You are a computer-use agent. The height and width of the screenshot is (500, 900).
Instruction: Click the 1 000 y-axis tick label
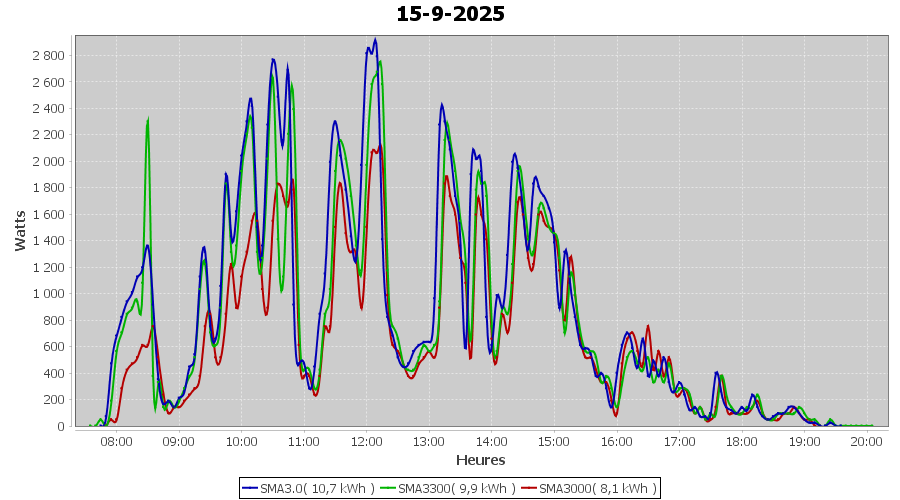click(x=49, y=294)
